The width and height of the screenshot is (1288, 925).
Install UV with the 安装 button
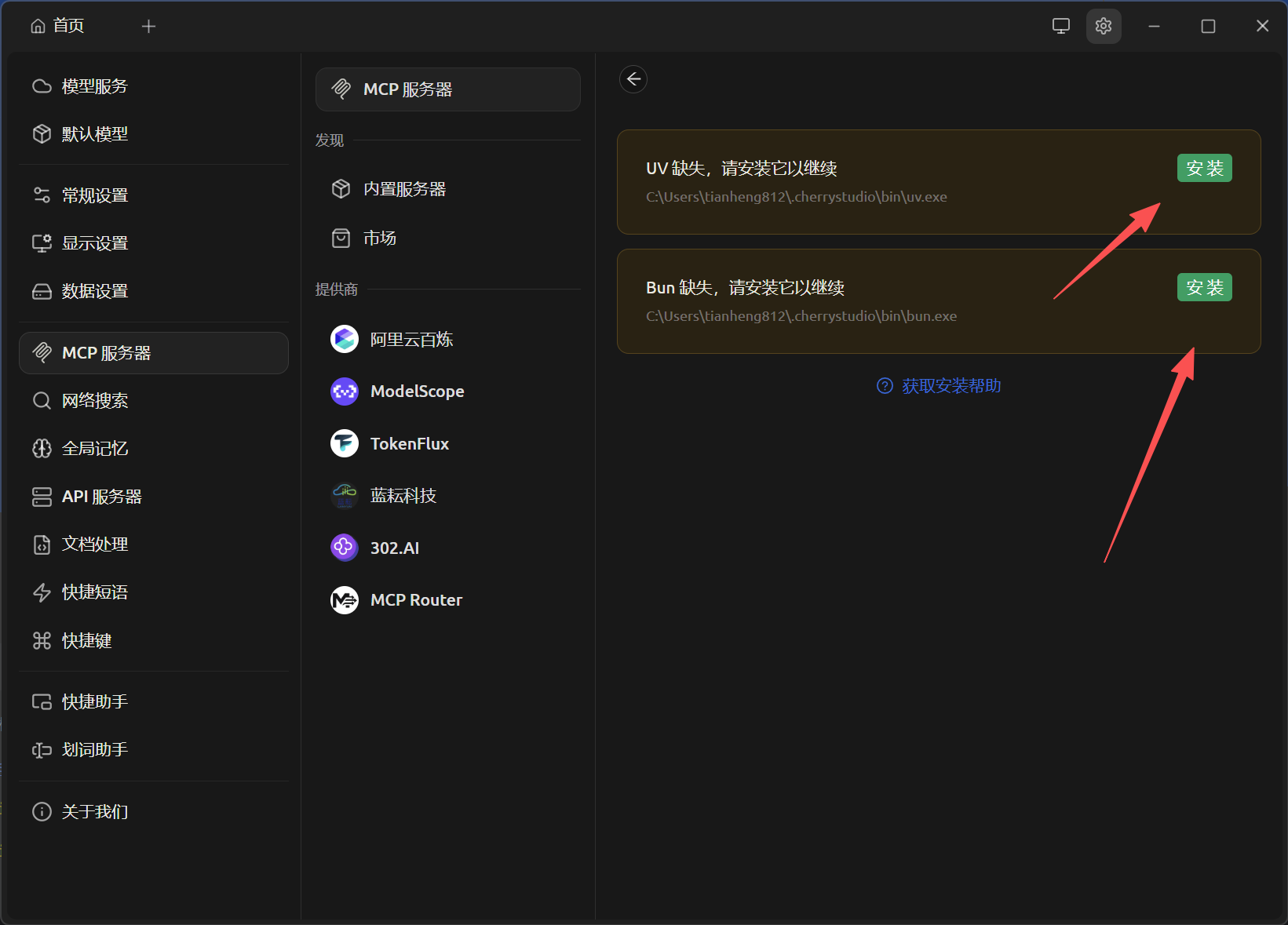pos(1205,168)
